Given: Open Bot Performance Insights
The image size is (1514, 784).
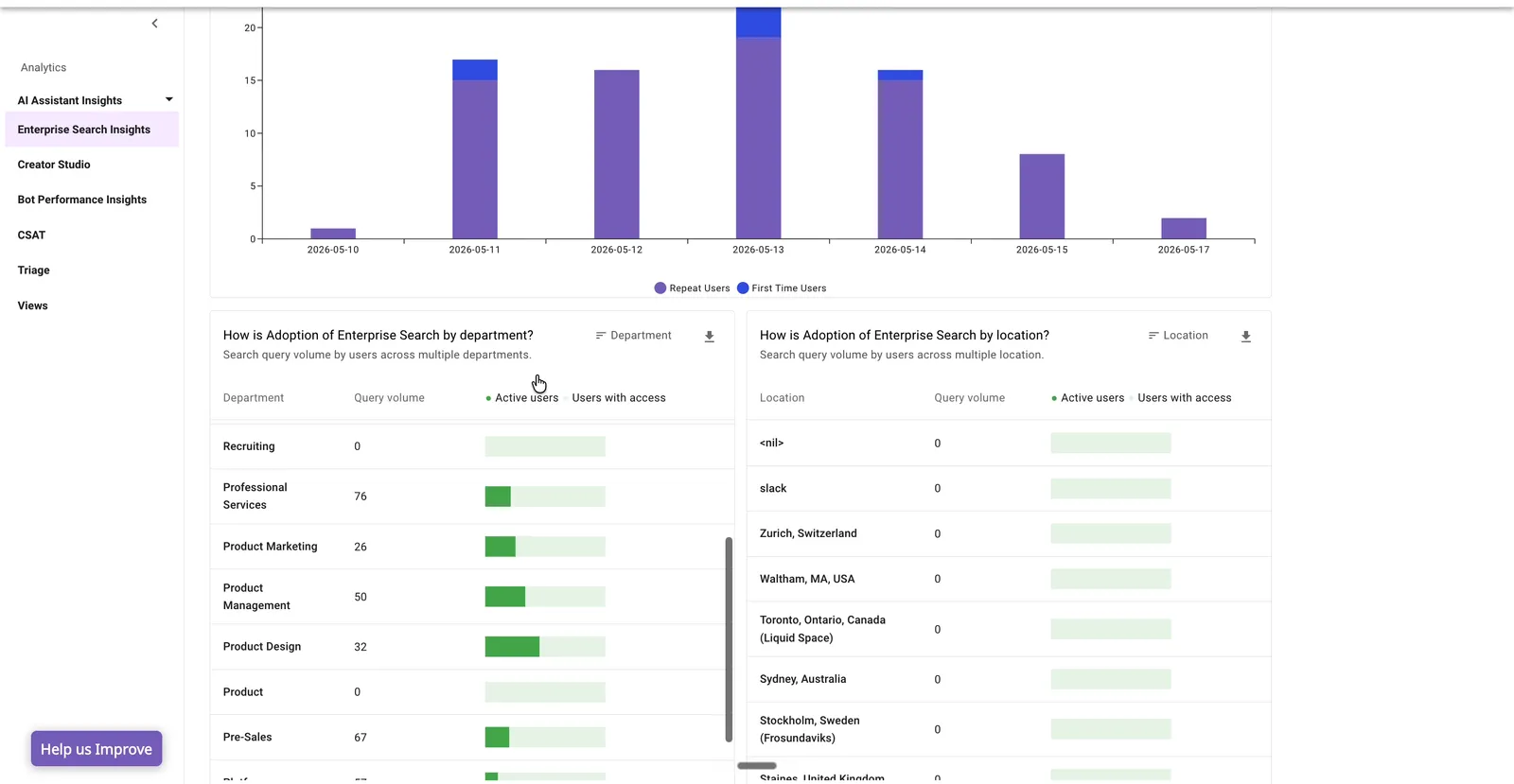Looking at the screenshot, I should (82, 200).
